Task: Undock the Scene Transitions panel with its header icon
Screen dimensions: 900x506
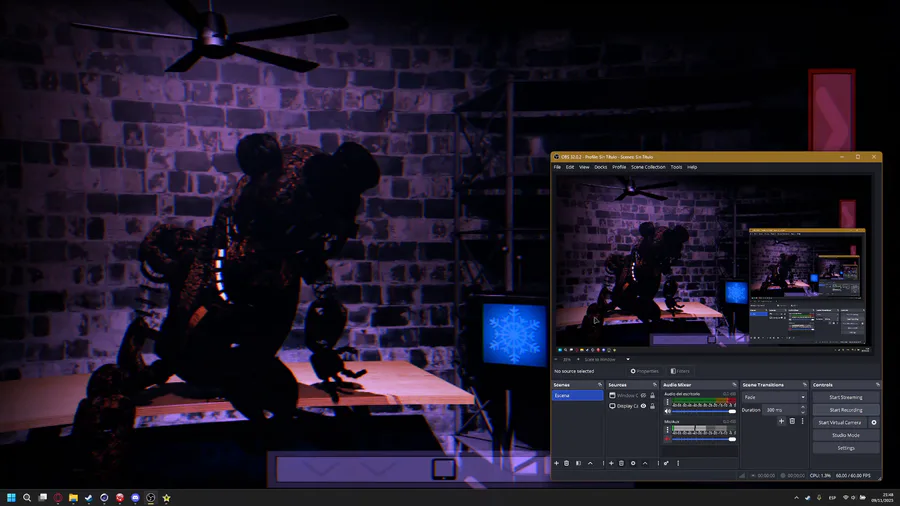Action: click(805, 385)
